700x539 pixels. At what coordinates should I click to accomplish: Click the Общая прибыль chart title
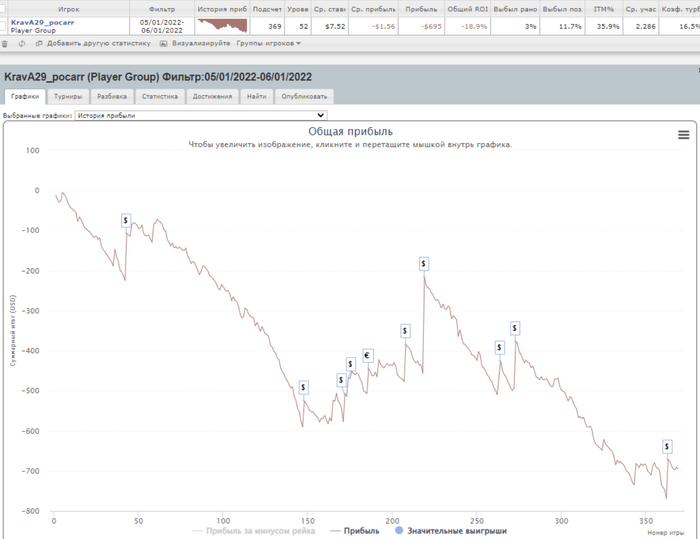(350, 131)
